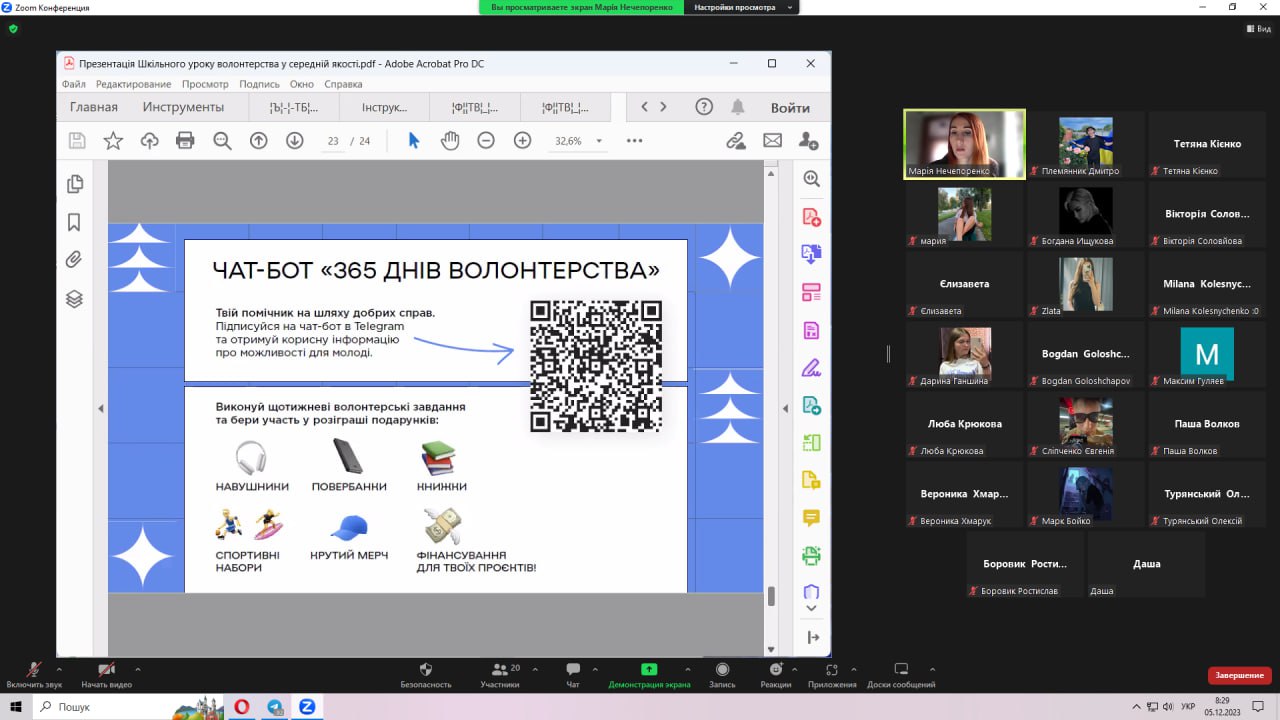Click the red Завершение button
This screenshot has height=720, width=1280.
[1239, 675]
